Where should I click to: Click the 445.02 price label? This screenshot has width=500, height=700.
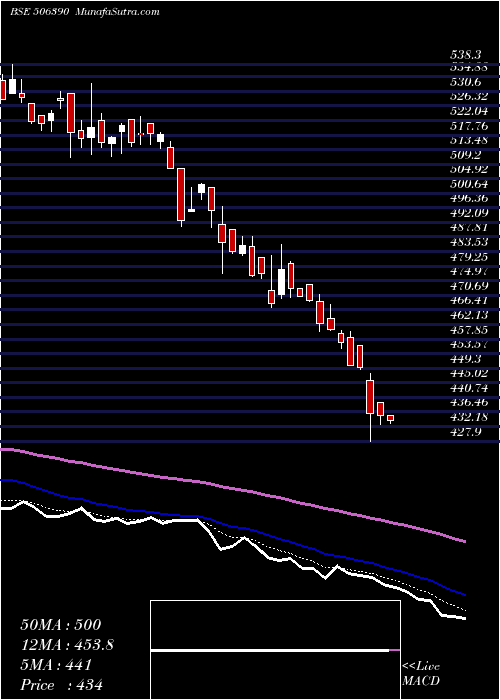(x=469, y=373)
